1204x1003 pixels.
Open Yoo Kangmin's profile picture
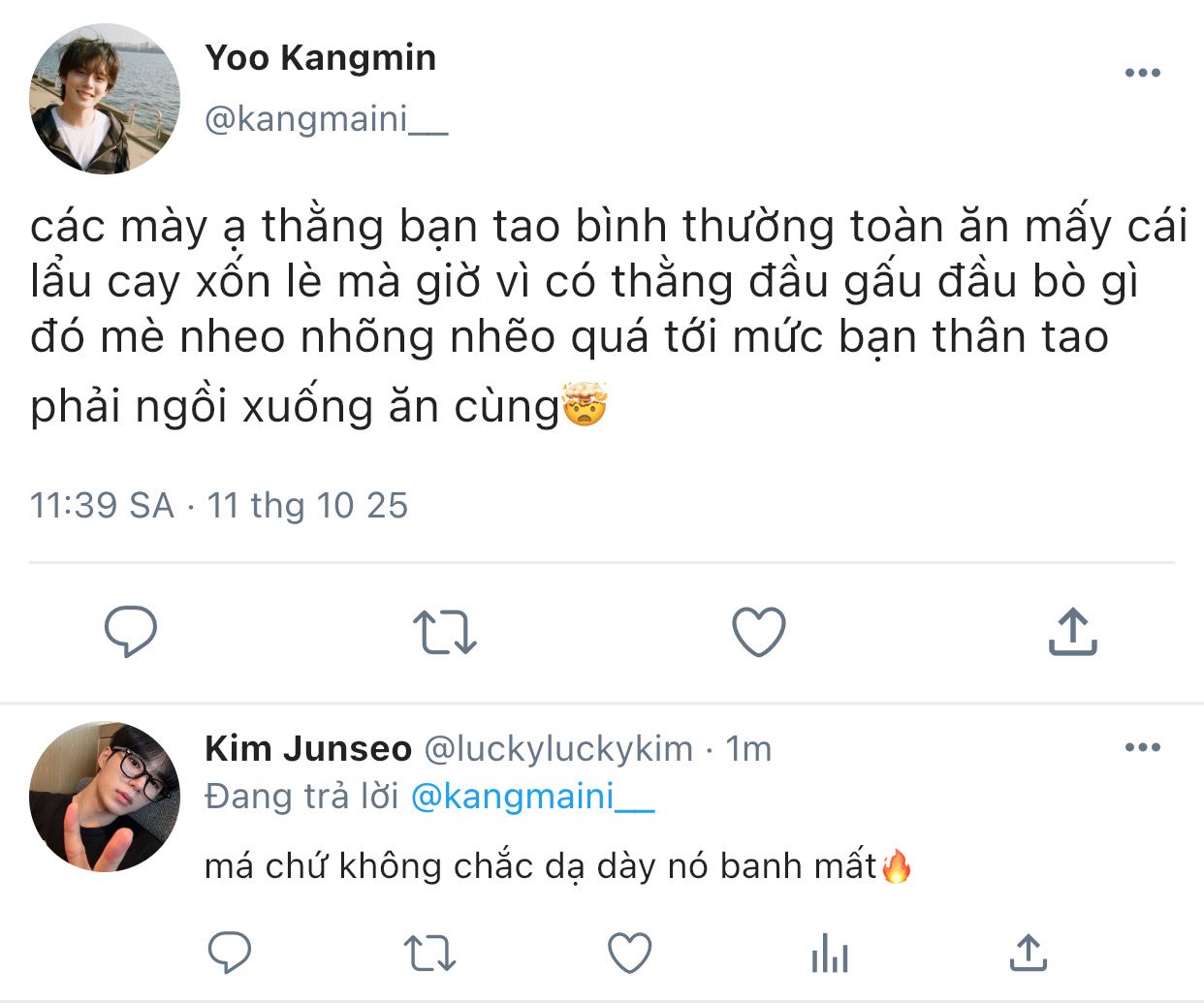point(105,100)
